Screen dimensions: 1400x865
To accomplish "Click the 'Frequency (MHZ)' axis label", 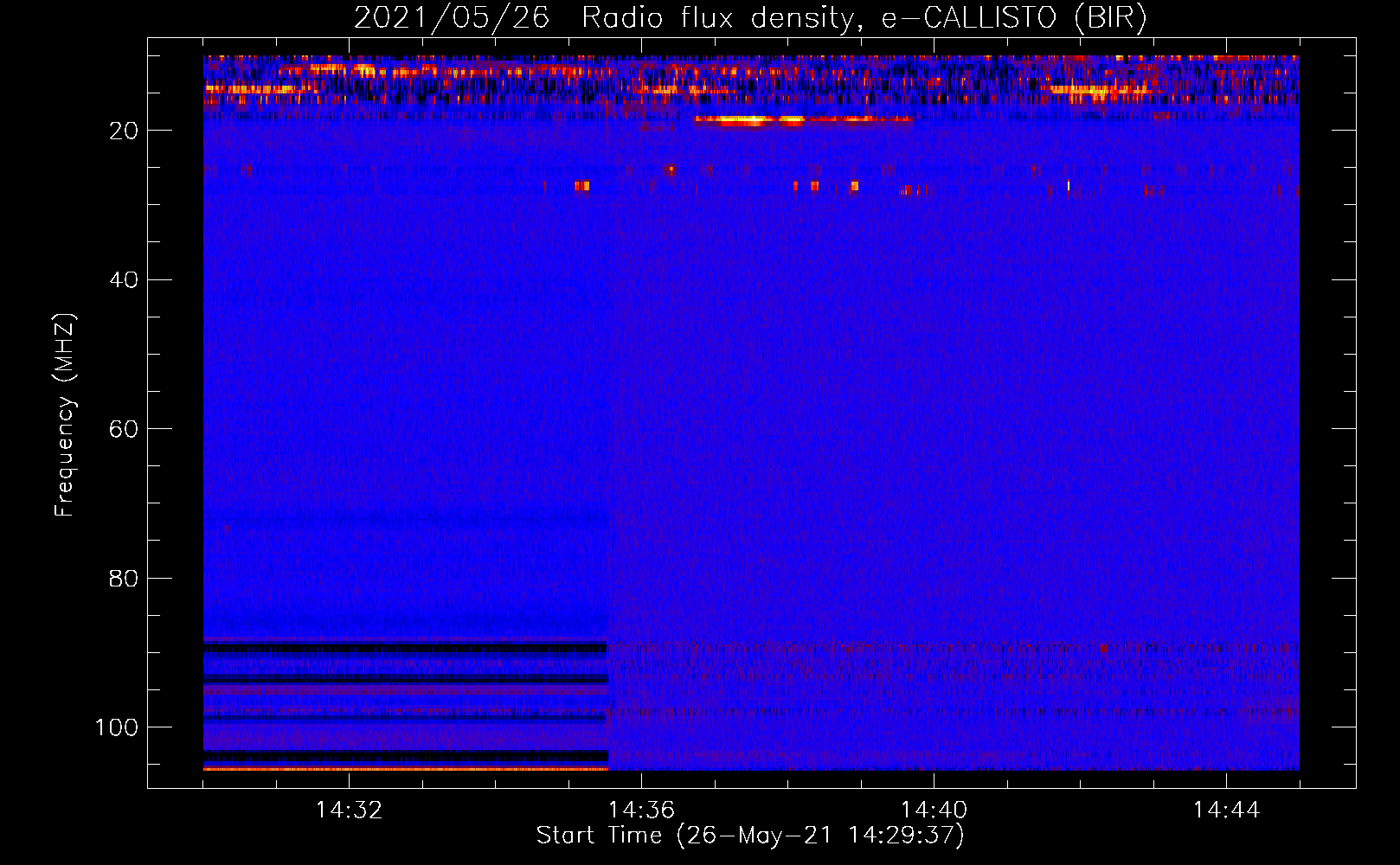I will pyautogui.click(x=65, y=414).
